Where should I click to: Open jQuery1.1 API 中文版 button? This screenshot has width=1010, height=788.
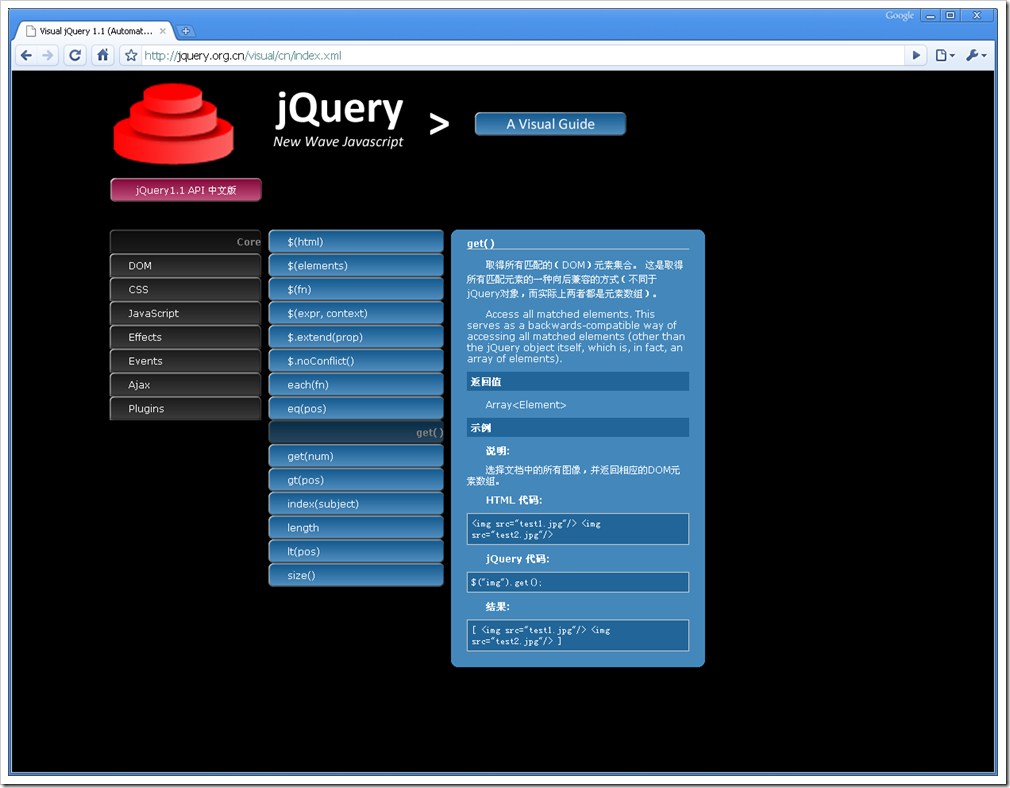(x=186, y=190)
